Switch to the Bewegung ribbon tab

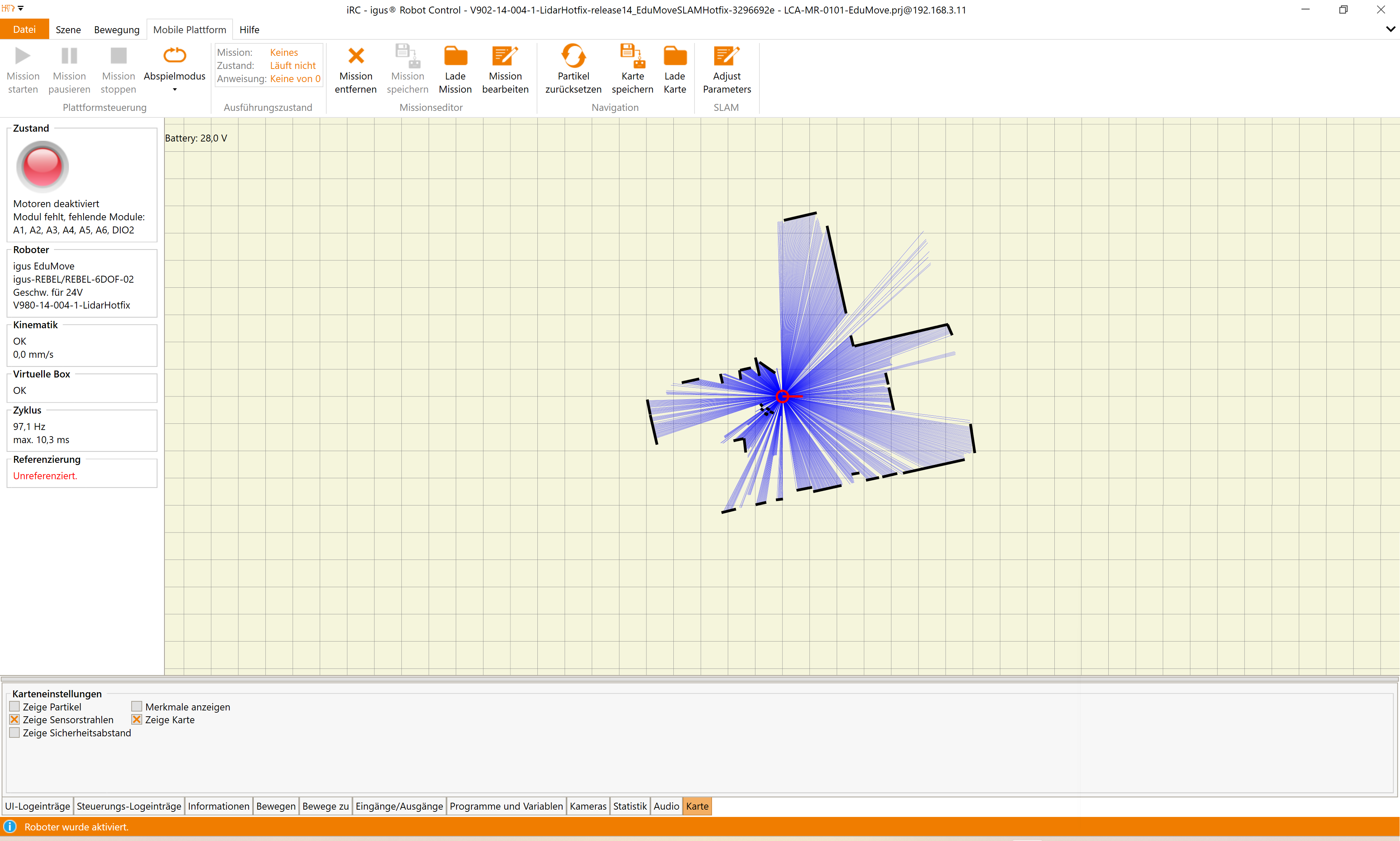(x=117, y=30)
